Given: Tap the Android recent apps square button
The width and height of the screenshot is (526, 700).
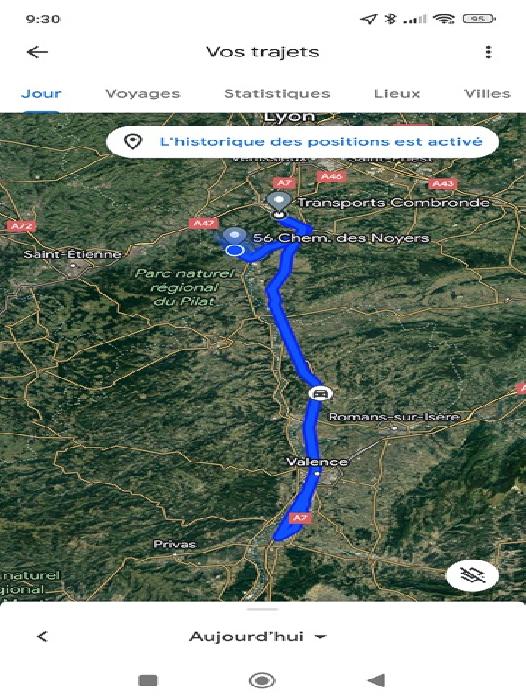Looking at the screenshot, I should click(148, 680).
